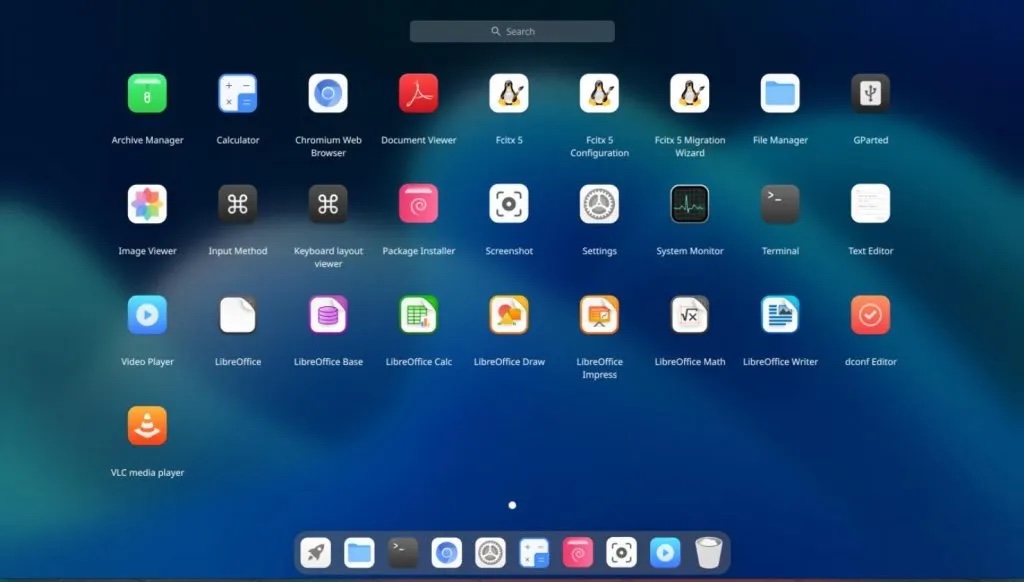Image resolution: width=1024 pixels, height=582 pixels.
Task: Open LibreOffice Math formula editor
Action: coord(689,315)
